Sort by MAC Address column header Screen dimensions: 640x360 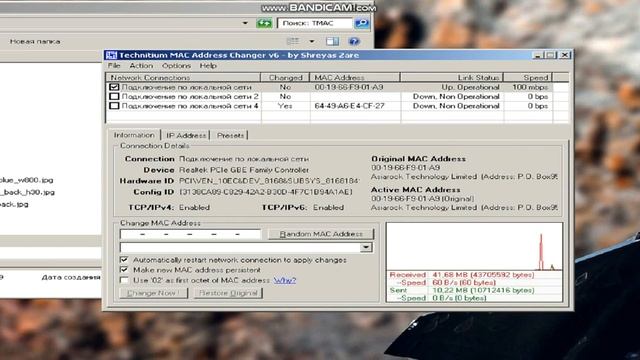[x=355, y=77]
